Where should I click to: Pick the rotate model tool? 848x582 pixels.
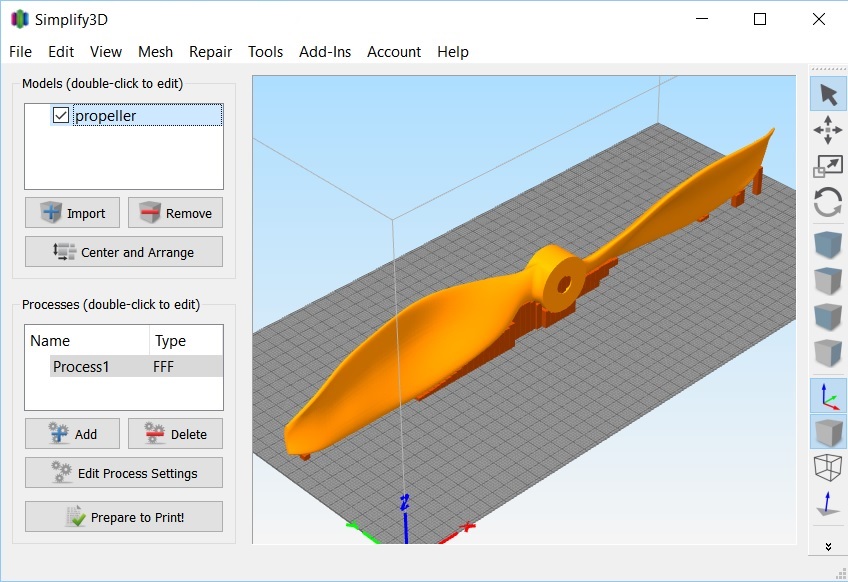(x=828, y=202)
